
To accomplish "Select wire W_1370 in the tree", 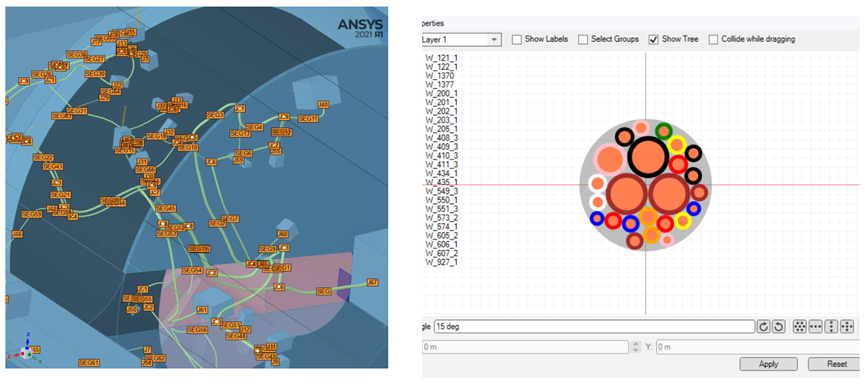I will [x=440, y=76].
